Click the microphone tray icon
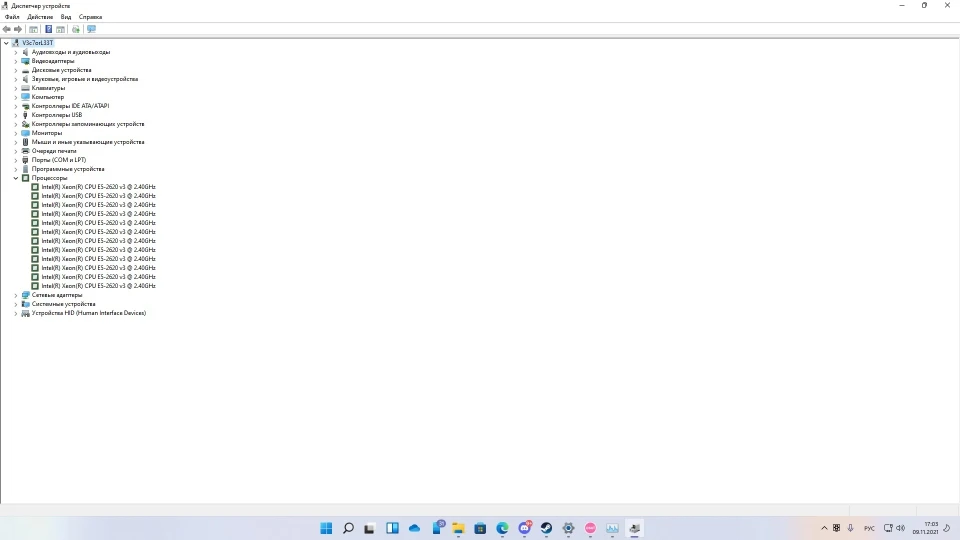Screen dimensions: 960x540 [x=850, y=528]
